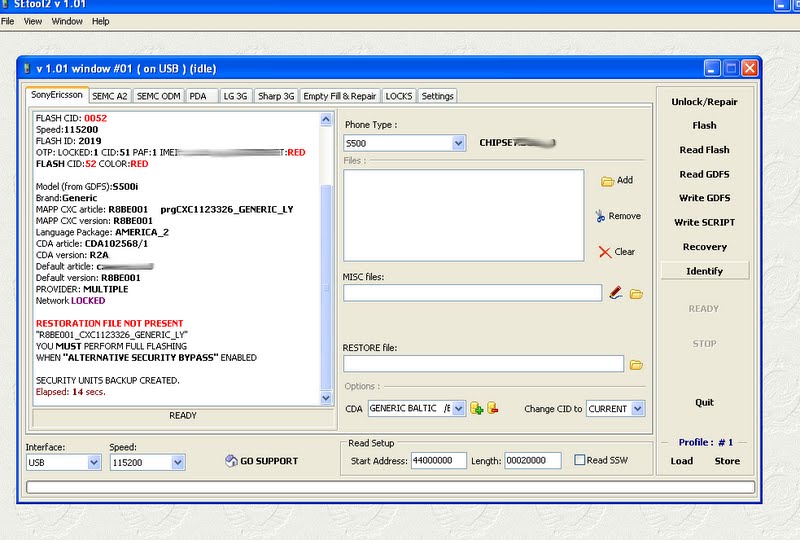The width and height of the screenshot is (800, 540).
Task: Open the MISC files browse folder
Action: [x=636, y=293]
